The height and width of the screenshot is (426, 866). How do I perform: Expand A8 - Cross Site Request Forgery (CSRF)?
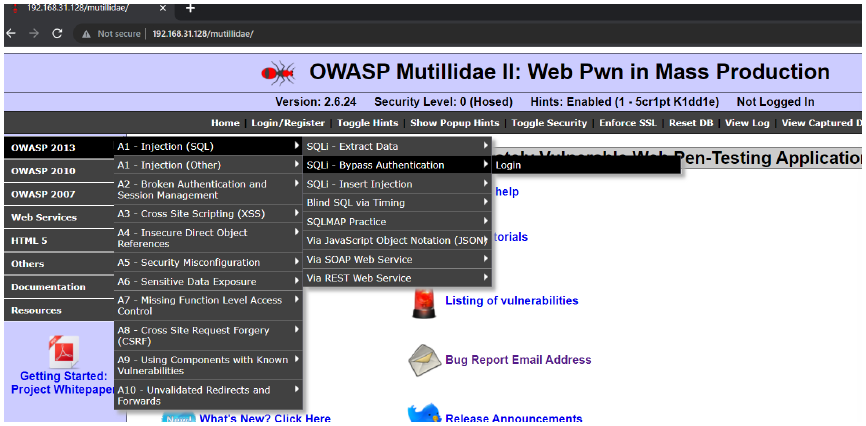point(208,336)
